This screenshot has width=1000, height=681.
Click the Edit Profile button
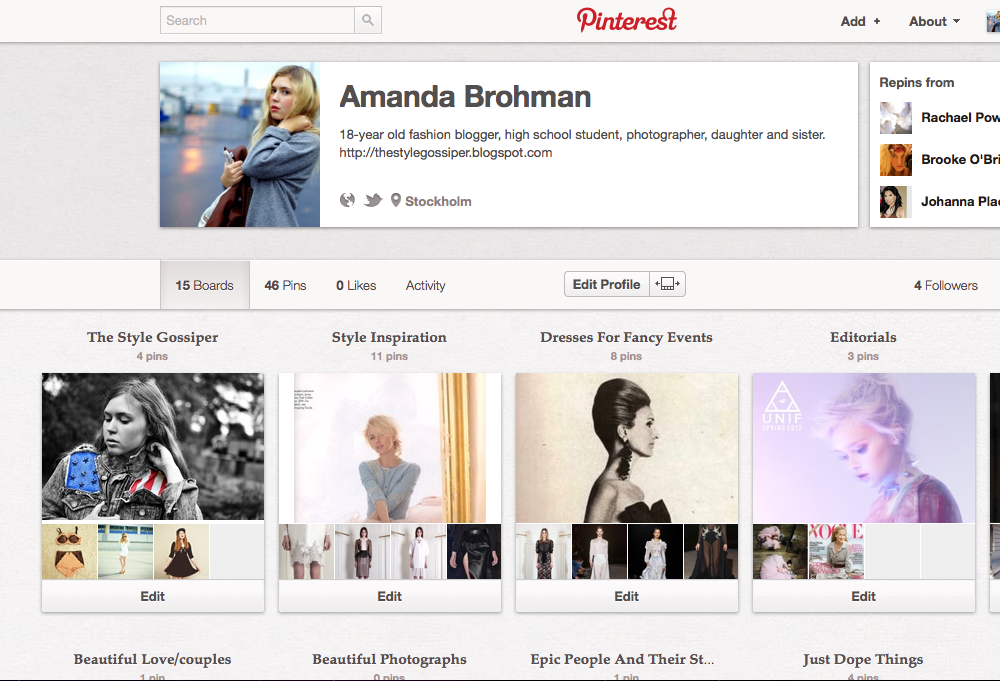tap(607, 284)
